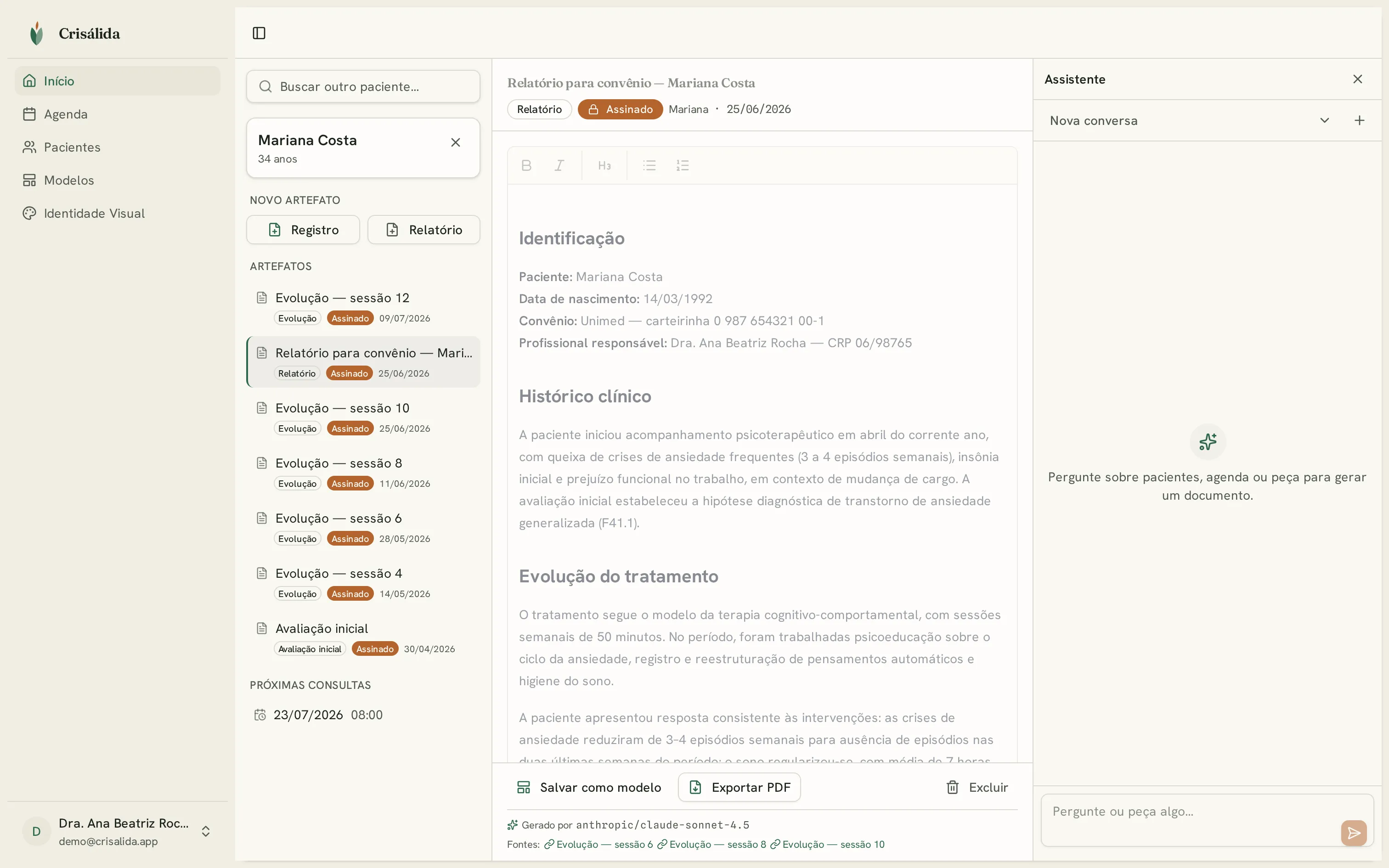This screenshot has width=1389, height=868.
Task: Close the Assistente panel
Action: click(1357, 79)
